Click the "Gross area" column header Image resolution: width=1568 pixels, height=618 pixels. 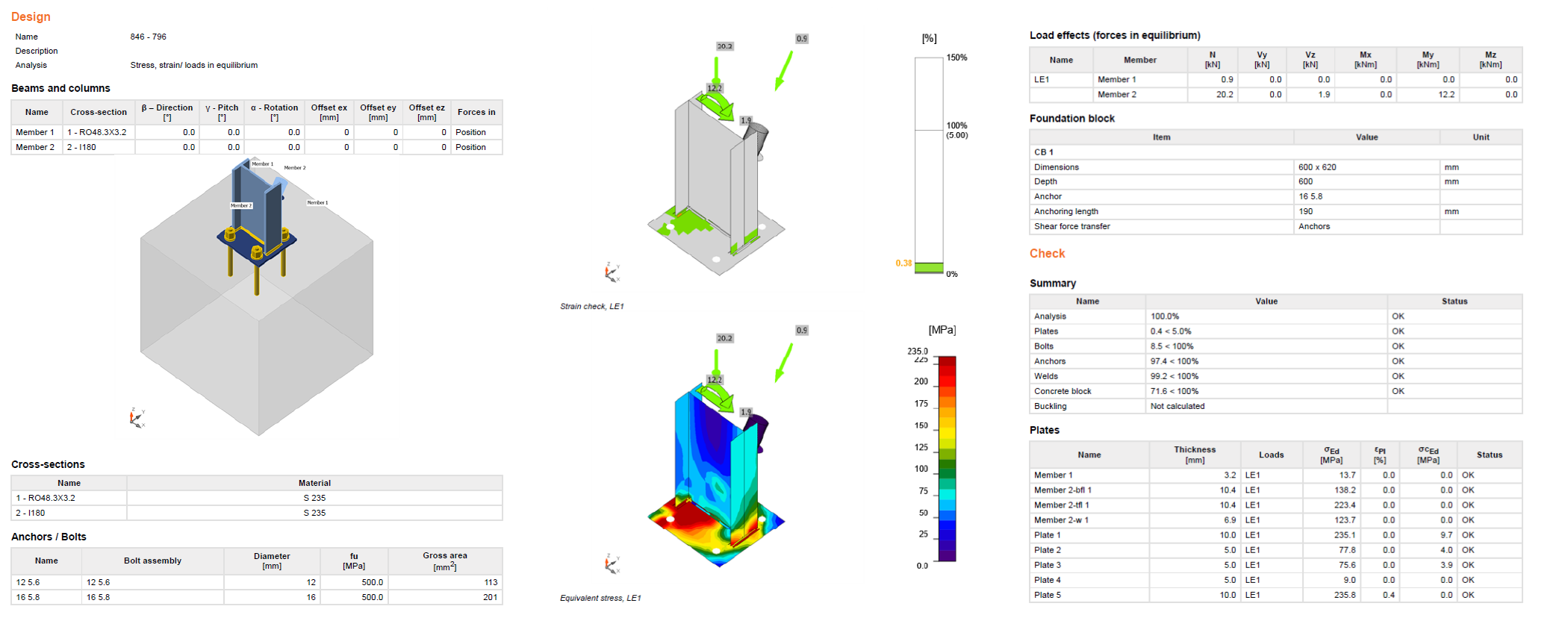pos(445,561)
